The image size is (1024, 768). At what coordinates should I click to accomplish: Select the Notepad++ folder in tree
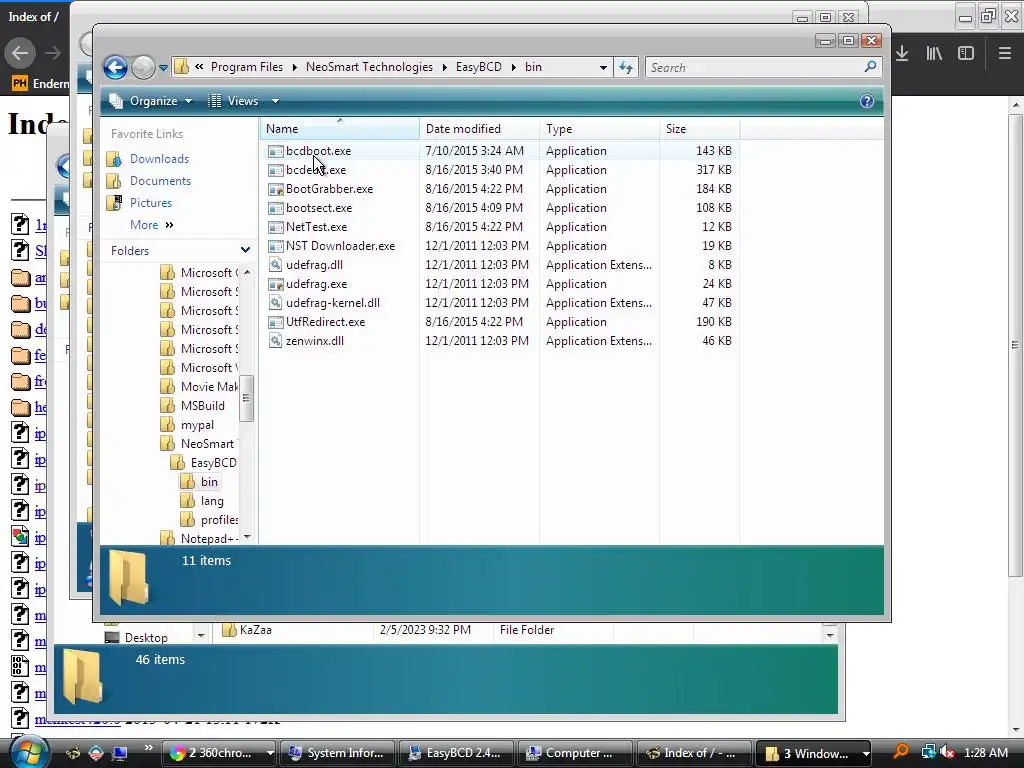pos(208,539)
